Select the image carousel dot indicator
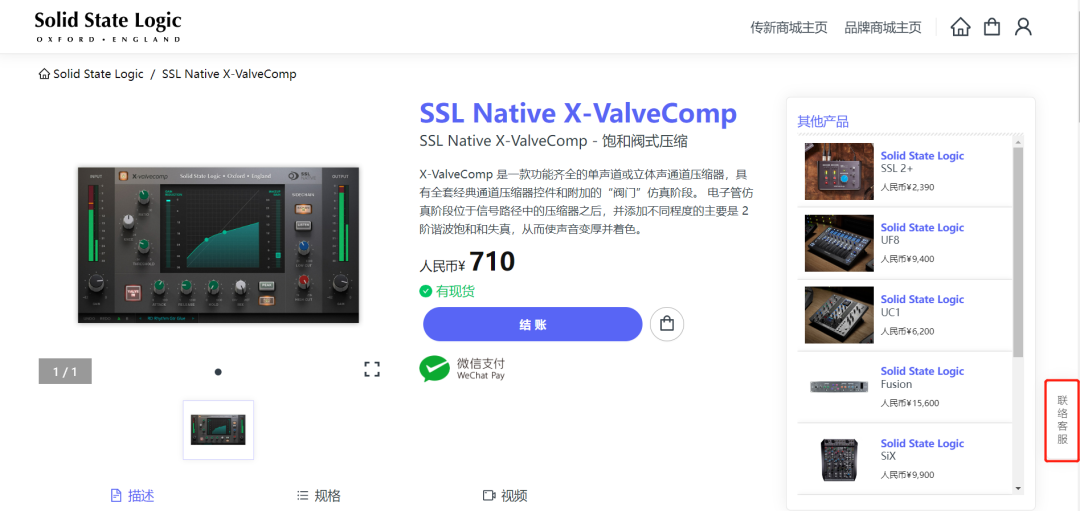 coord(218,372)
